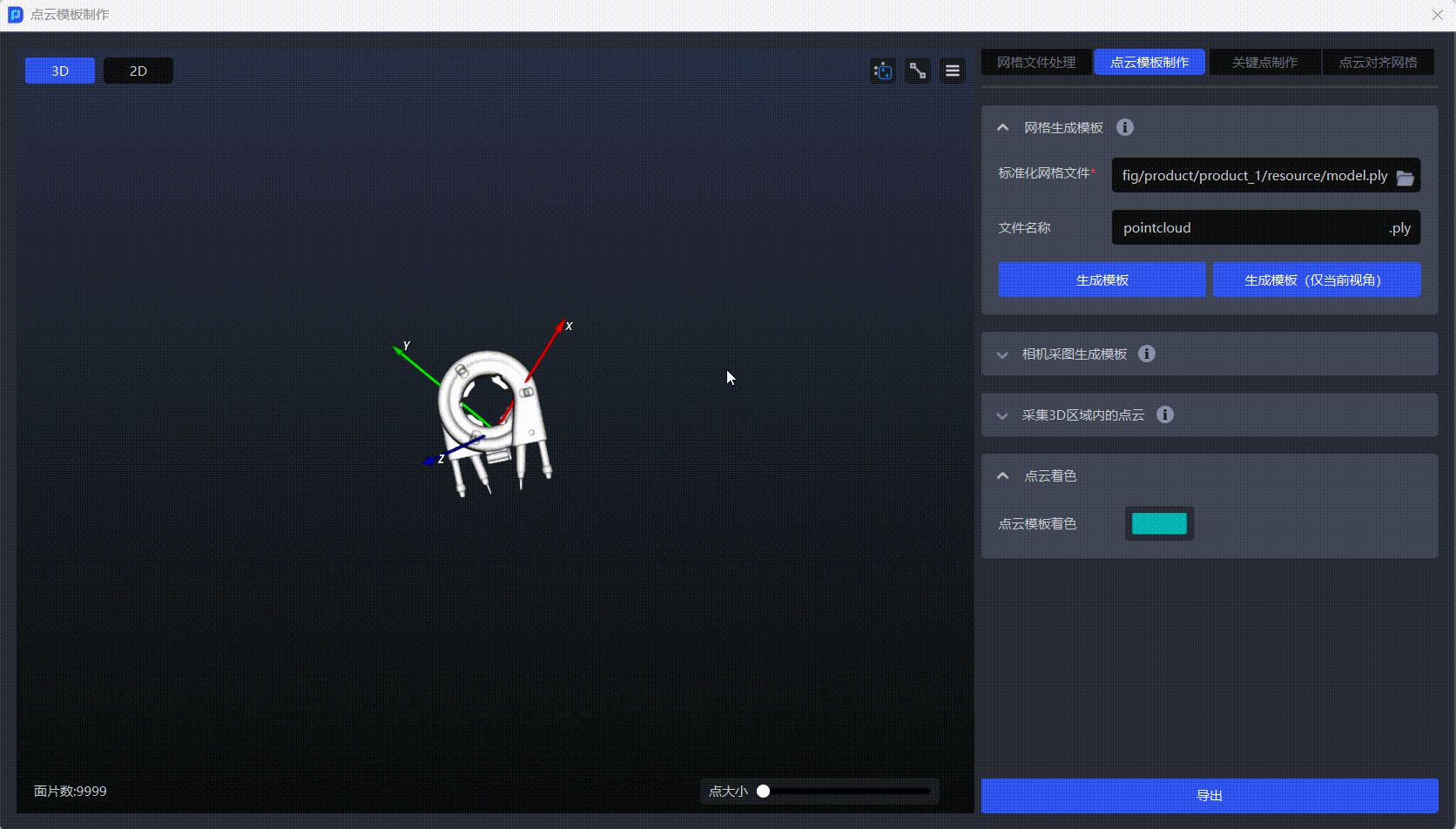The width and height of the screenshot is (1456, 829).
Task: Click info icon next to 网格生成模板
Action: 1125,127
